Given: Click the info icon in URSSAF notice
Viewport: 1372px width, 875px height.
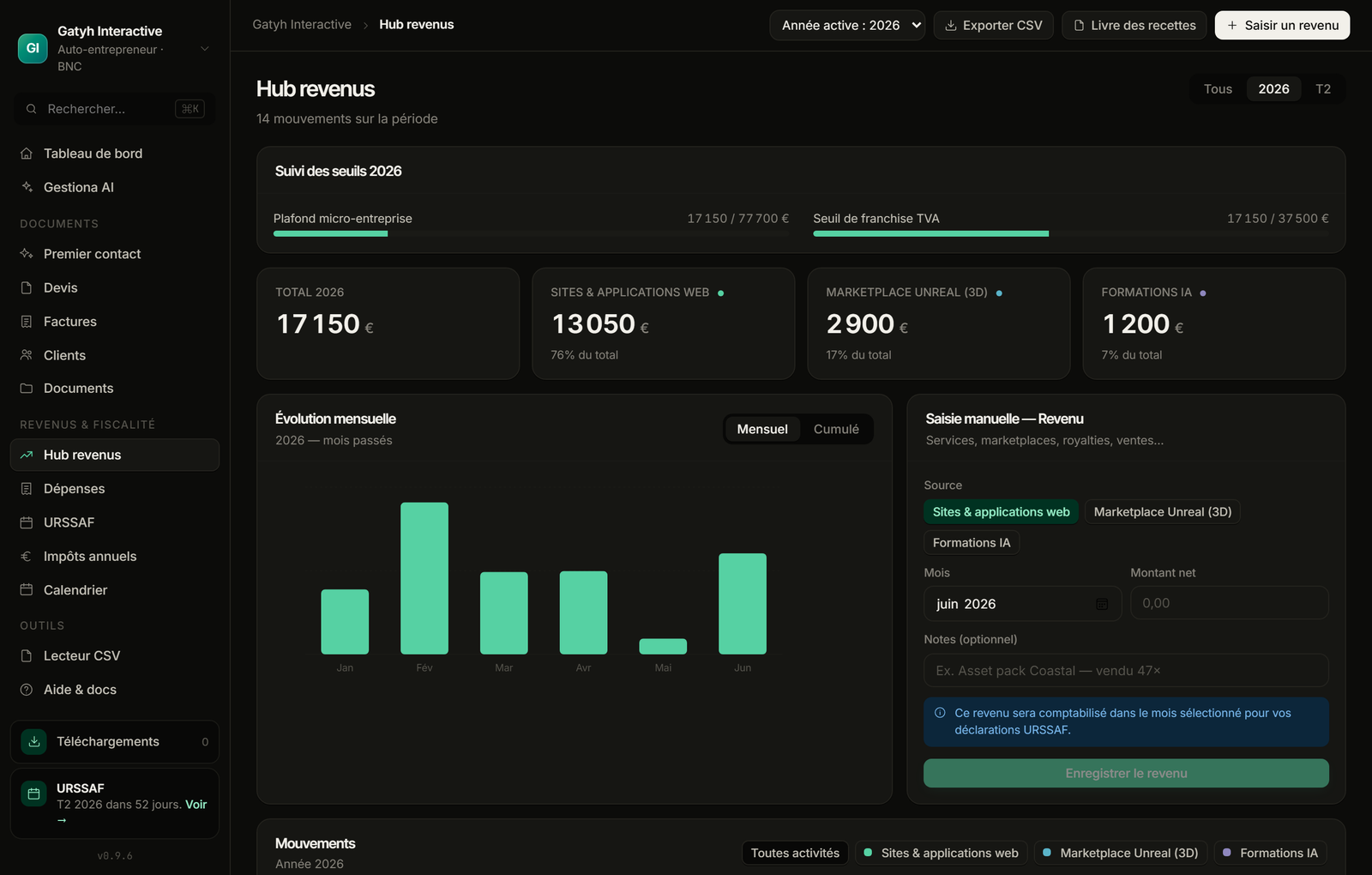Looking at the screenshot, I should 940,713.
